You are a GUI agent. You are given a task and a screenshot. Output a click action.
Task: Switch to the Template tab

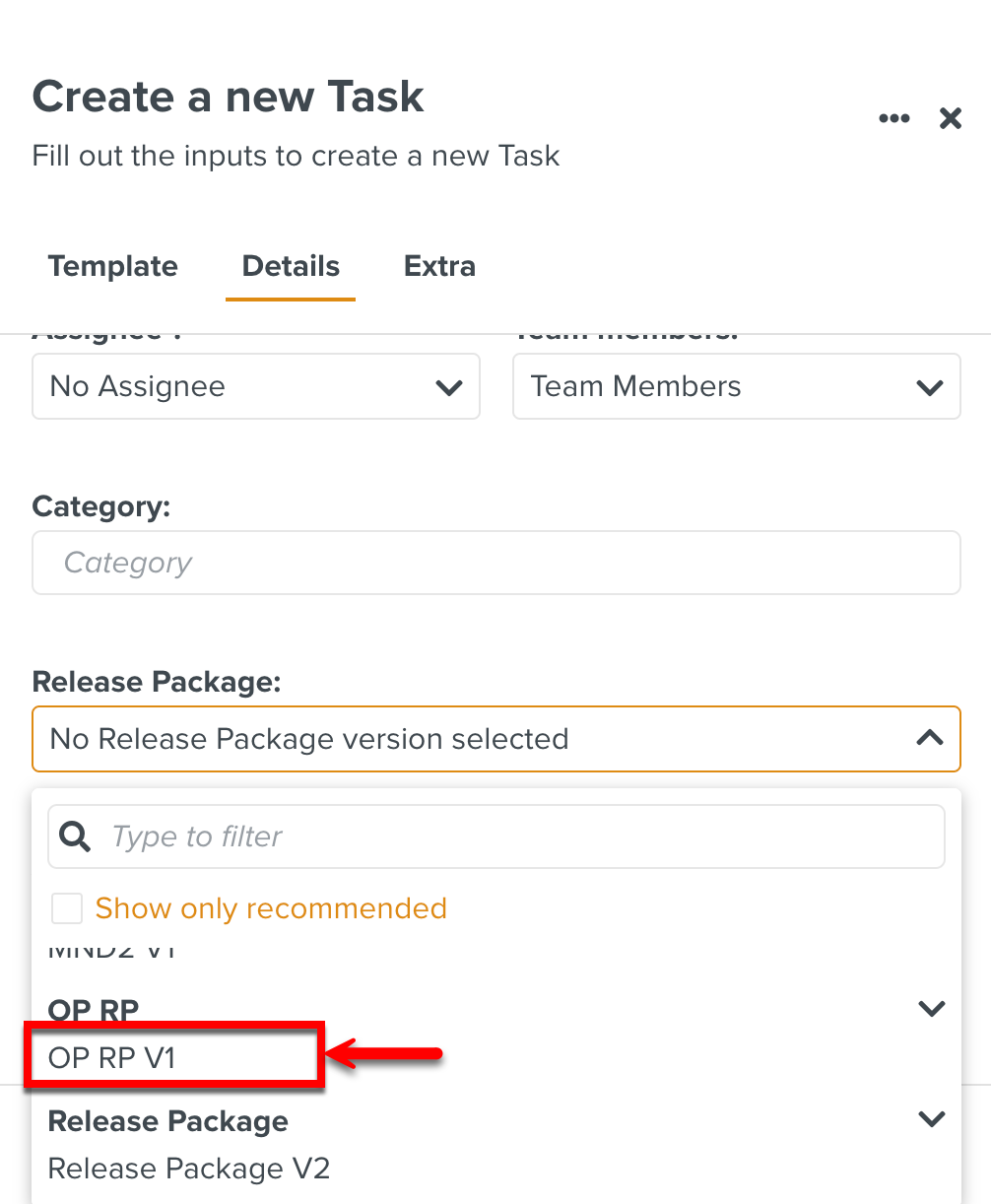(x=113, y=266)
